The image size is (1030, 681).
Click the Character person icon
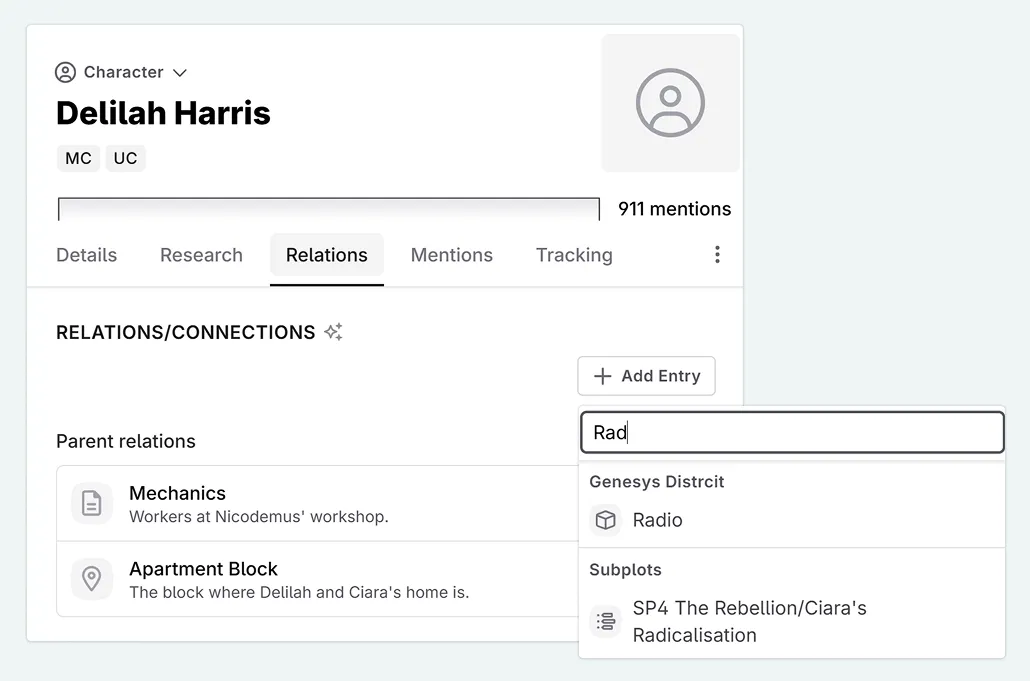[66, 72]
